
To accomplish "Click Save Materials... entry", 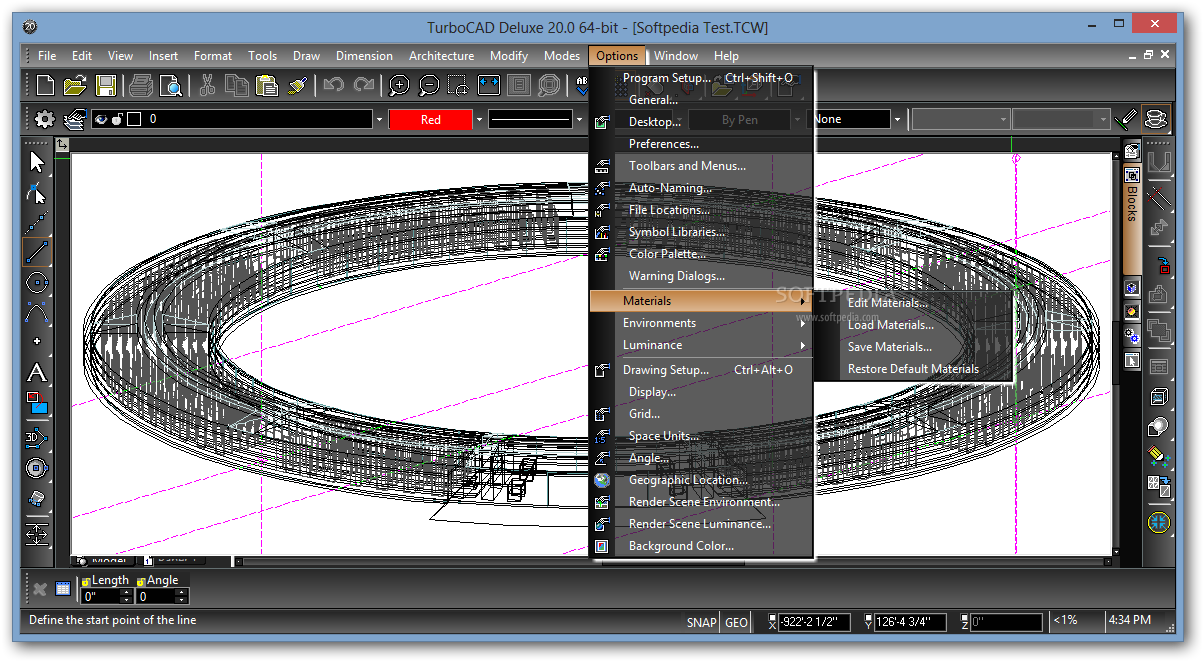I will point(890,347).
